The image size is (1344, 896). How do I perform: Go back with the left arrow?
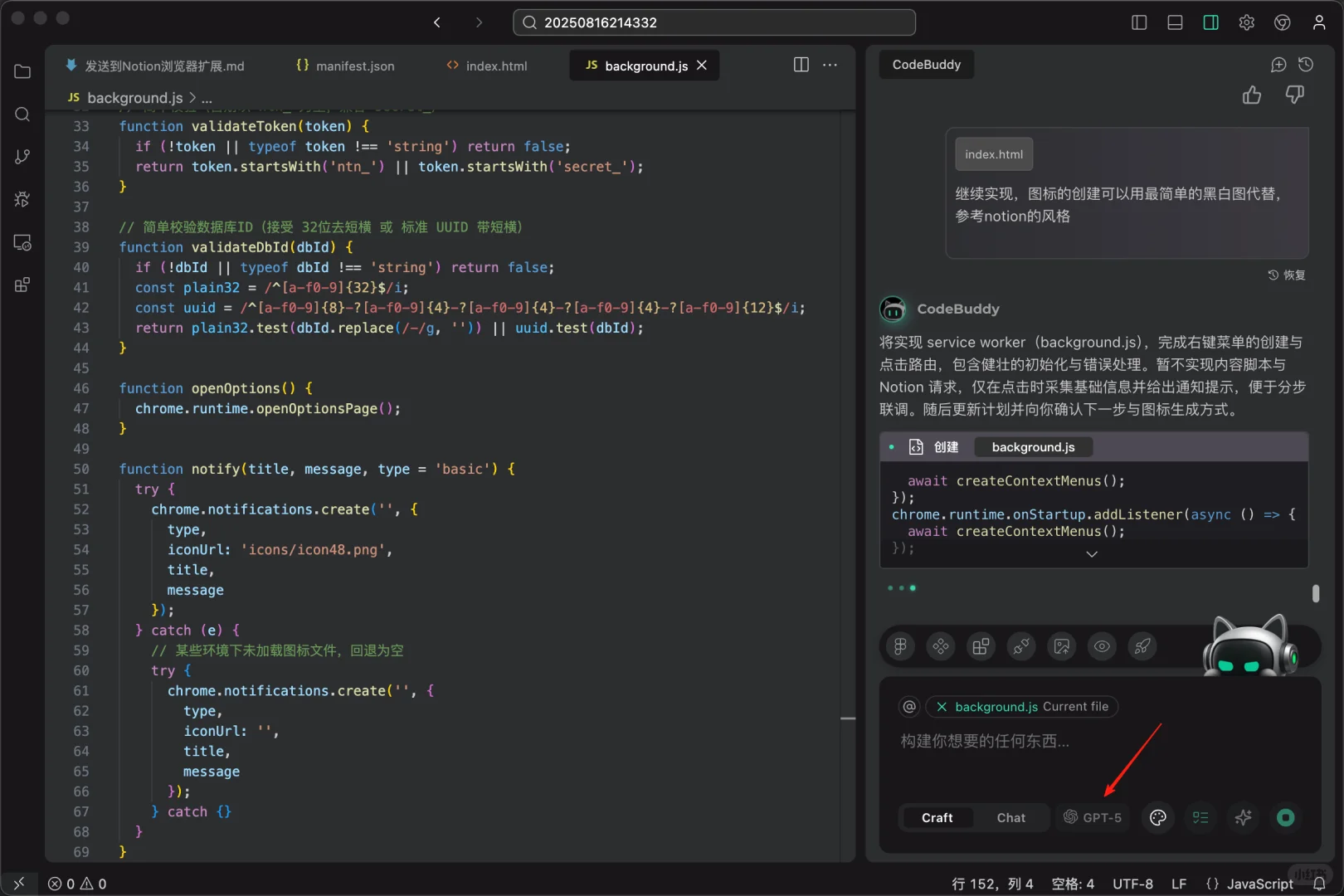437,22
